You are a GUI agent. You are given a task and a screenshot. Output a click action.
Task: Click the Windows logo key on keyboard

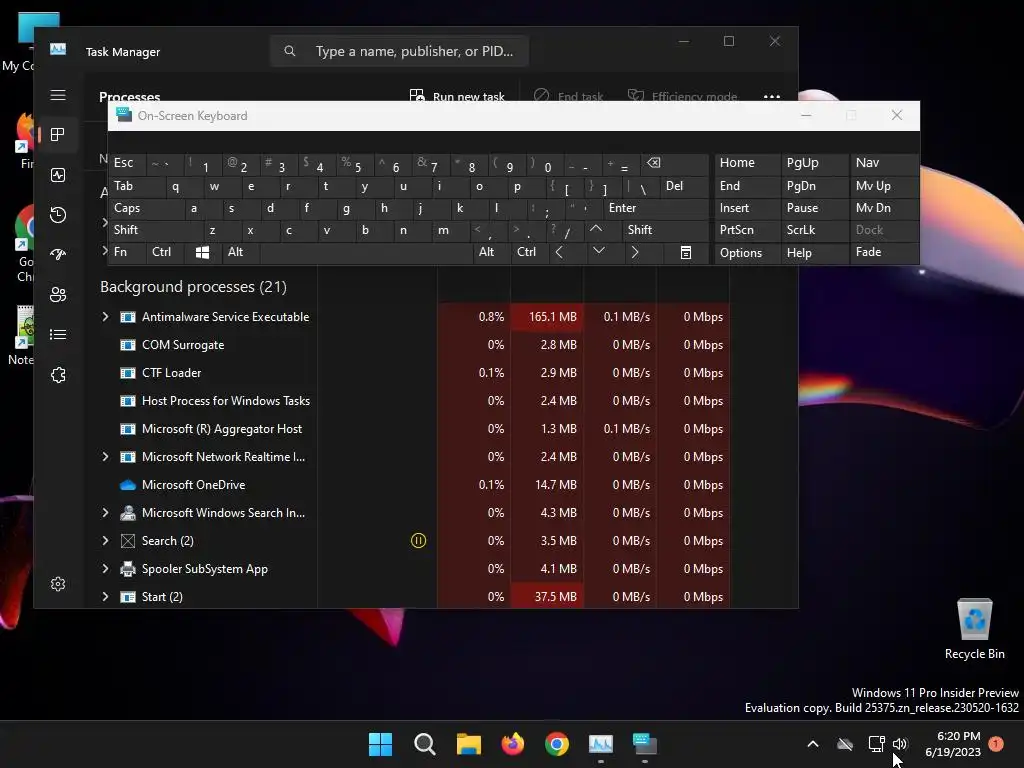[x=202, y=252]
